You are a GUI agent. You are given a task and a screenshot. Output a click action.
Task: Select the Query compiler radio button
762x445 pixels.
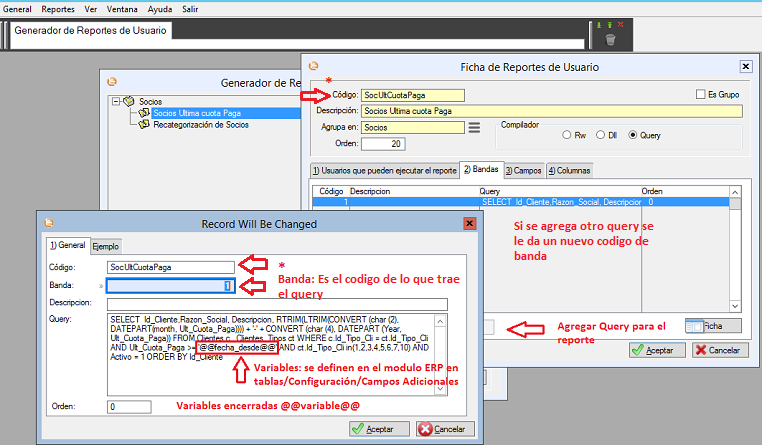631,135
